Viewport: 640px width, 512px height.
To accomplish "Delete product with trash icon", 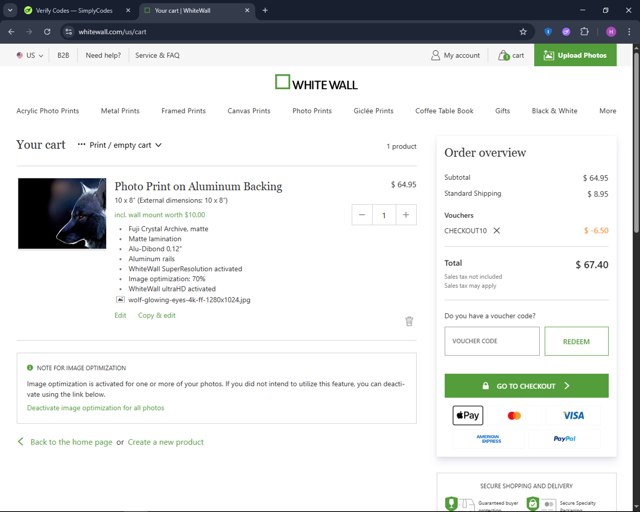I will (409, 321).
